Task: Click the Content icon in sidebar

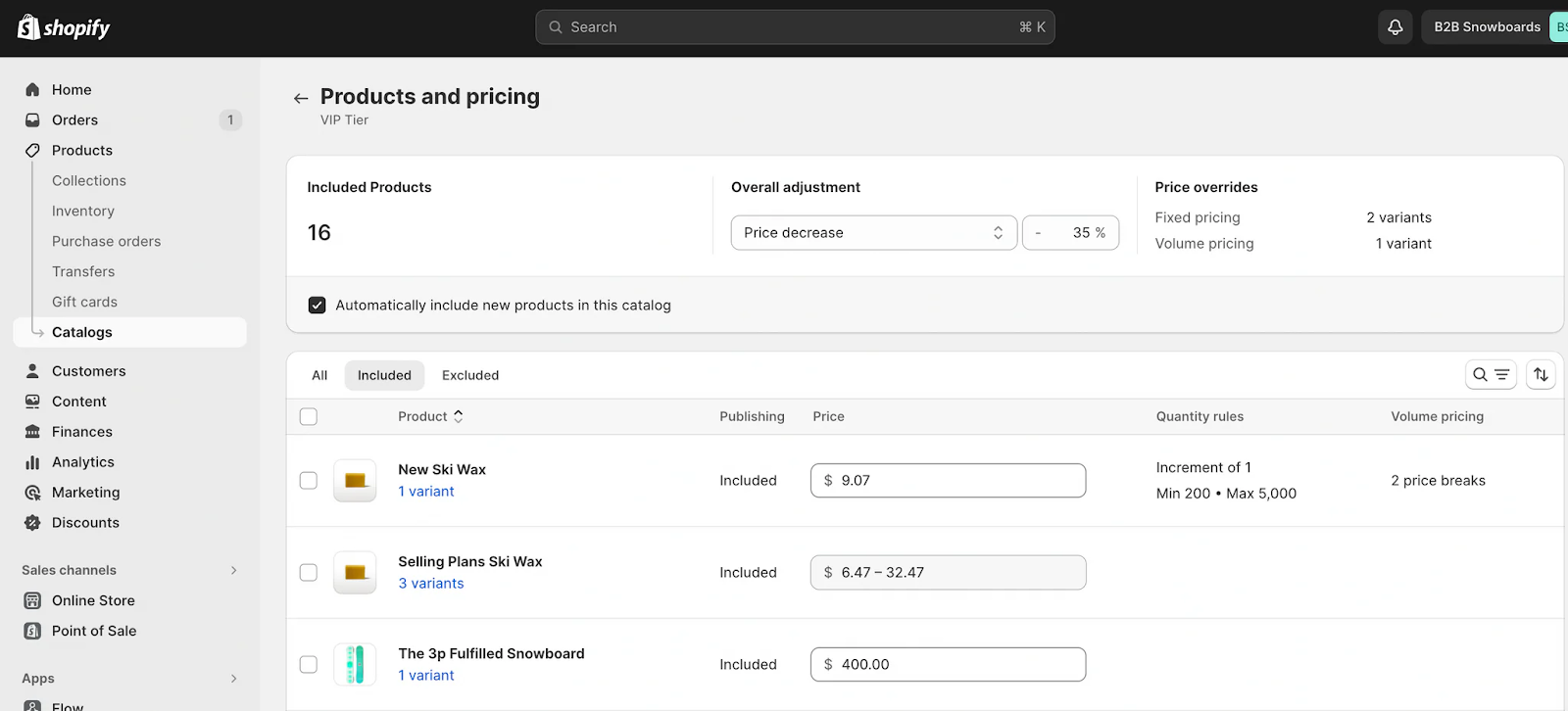Action: coord(32,402)
